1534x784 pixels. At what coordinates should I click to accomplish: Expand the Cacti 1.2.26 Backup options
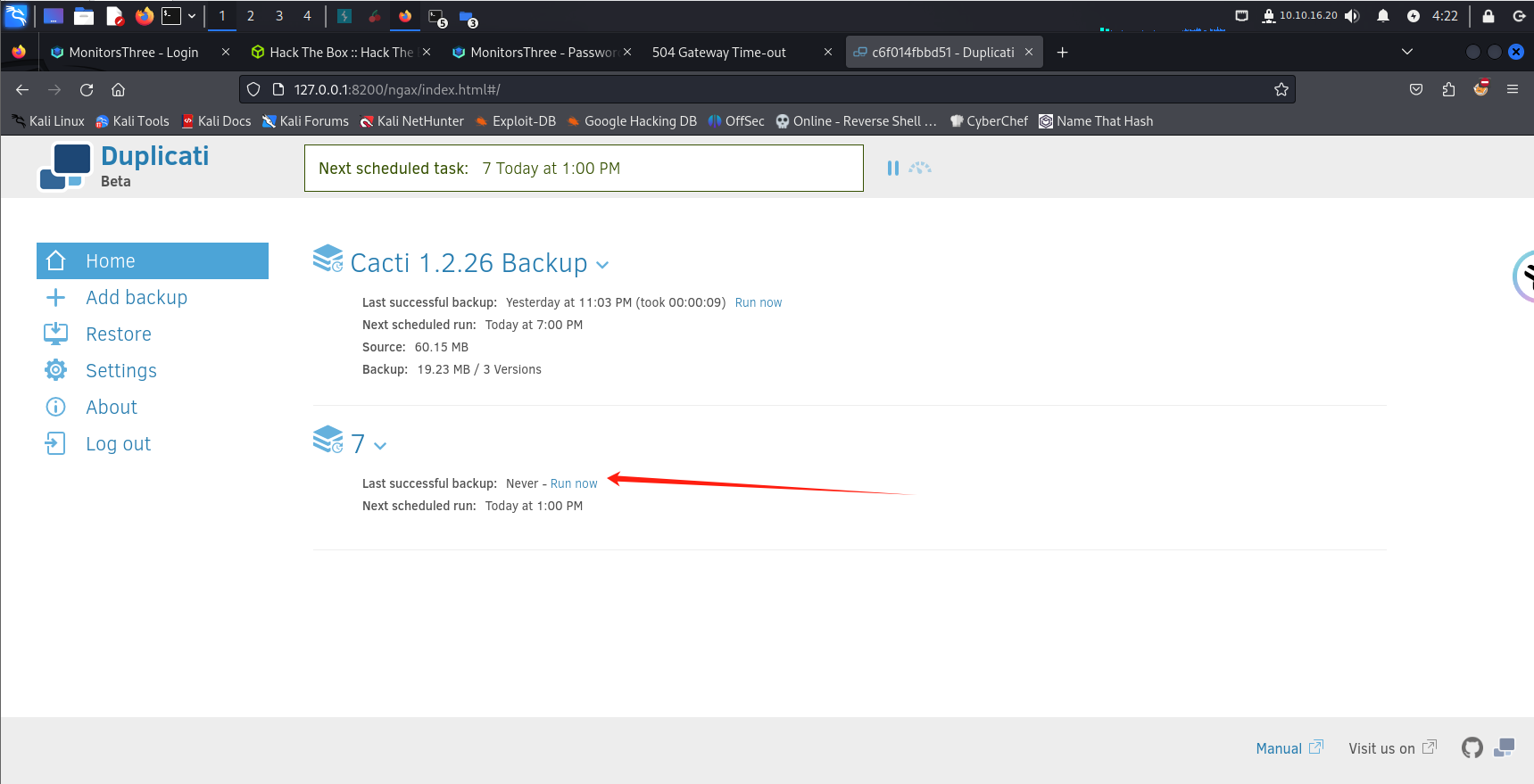(x=602, y=265)
